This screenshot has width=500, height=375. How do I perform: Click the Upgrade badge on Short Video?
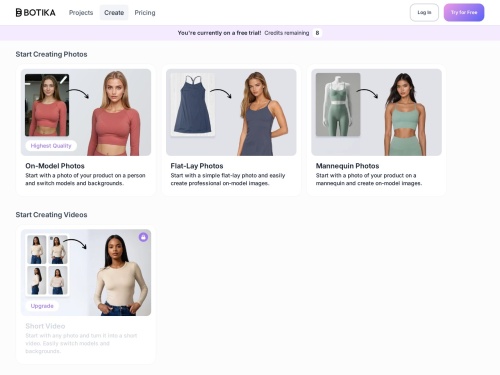click(42, 306)
